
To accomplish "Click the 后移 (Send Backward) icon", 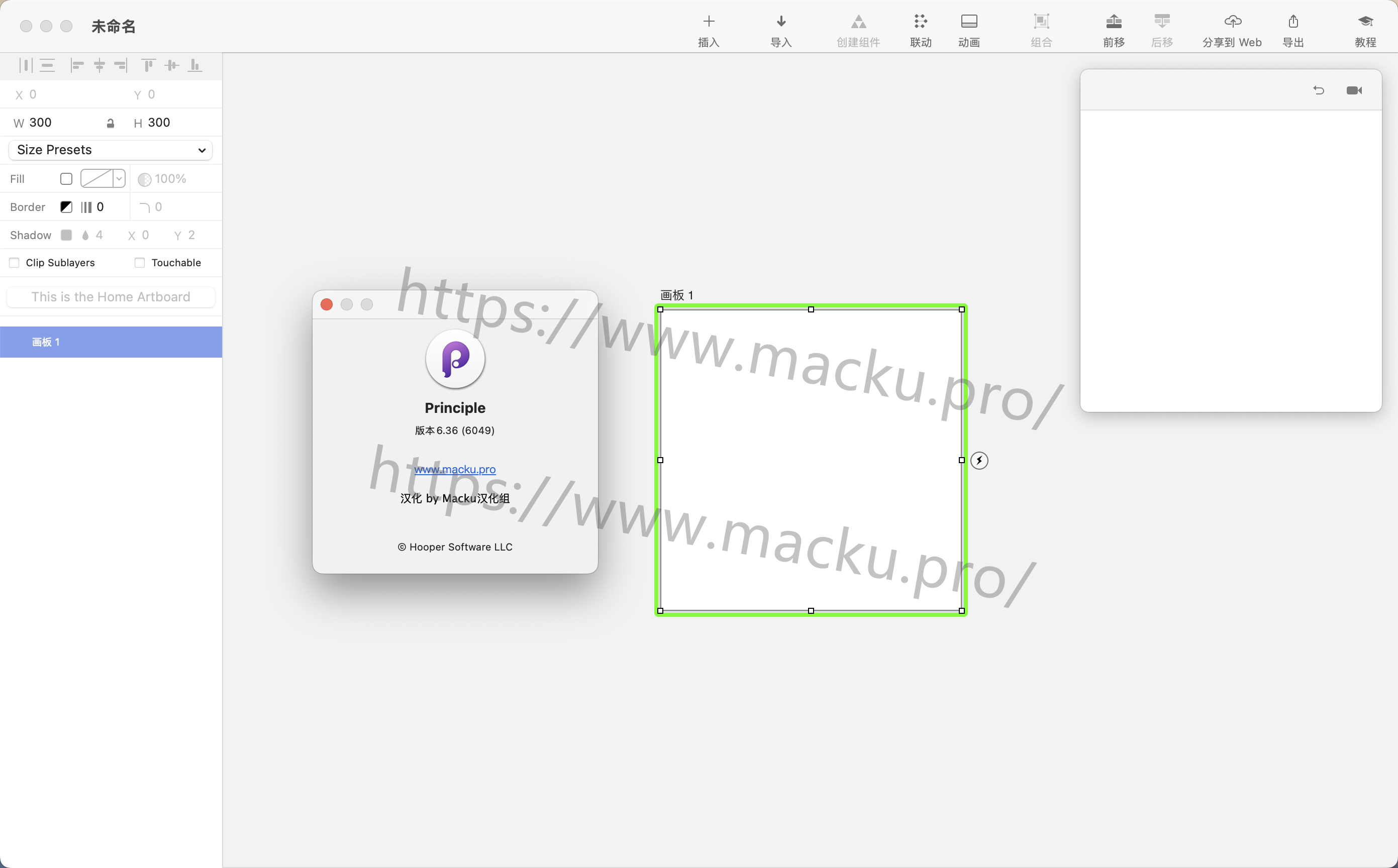I will (1161, 22).
